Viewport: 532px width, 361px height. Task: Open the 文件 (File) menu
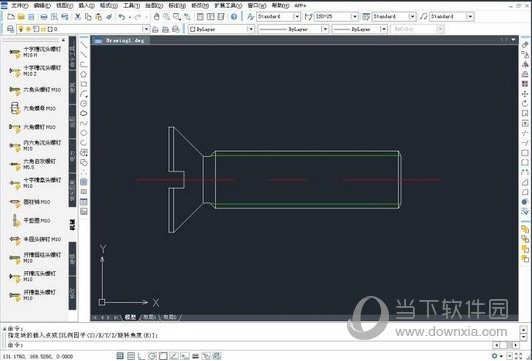click(x=20, y=5)
